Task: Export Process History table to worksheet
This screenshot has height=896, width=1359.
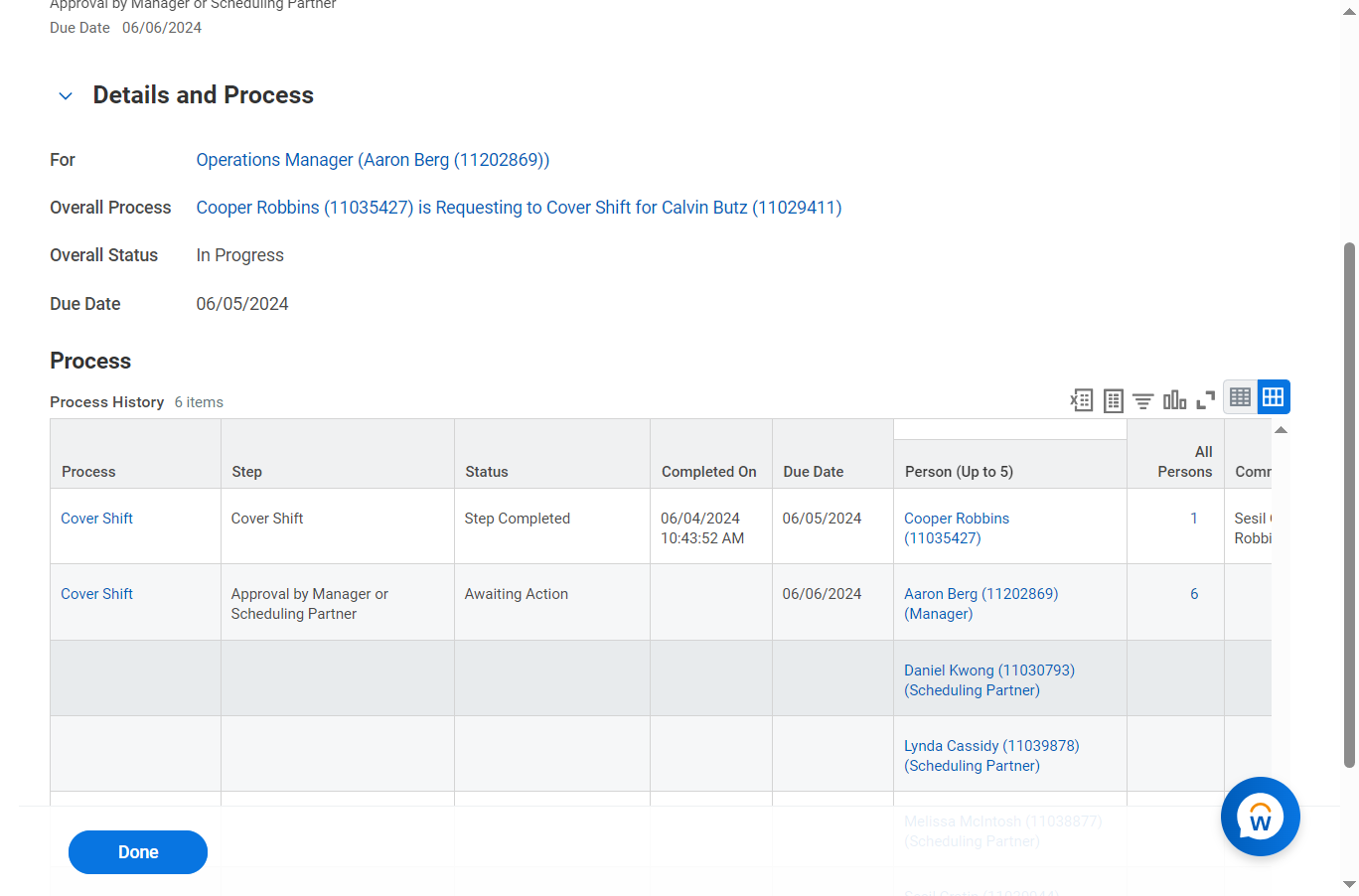Action: coord(1113,400)
